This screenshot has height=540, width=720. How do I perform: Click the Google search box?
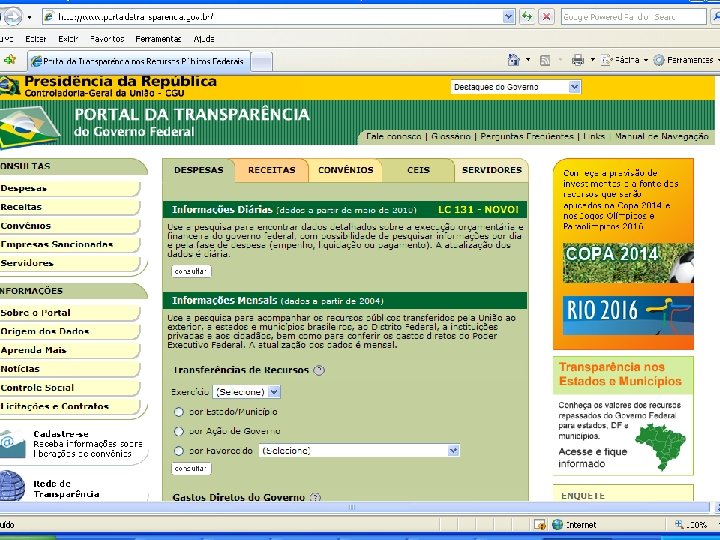click(634, 17)
